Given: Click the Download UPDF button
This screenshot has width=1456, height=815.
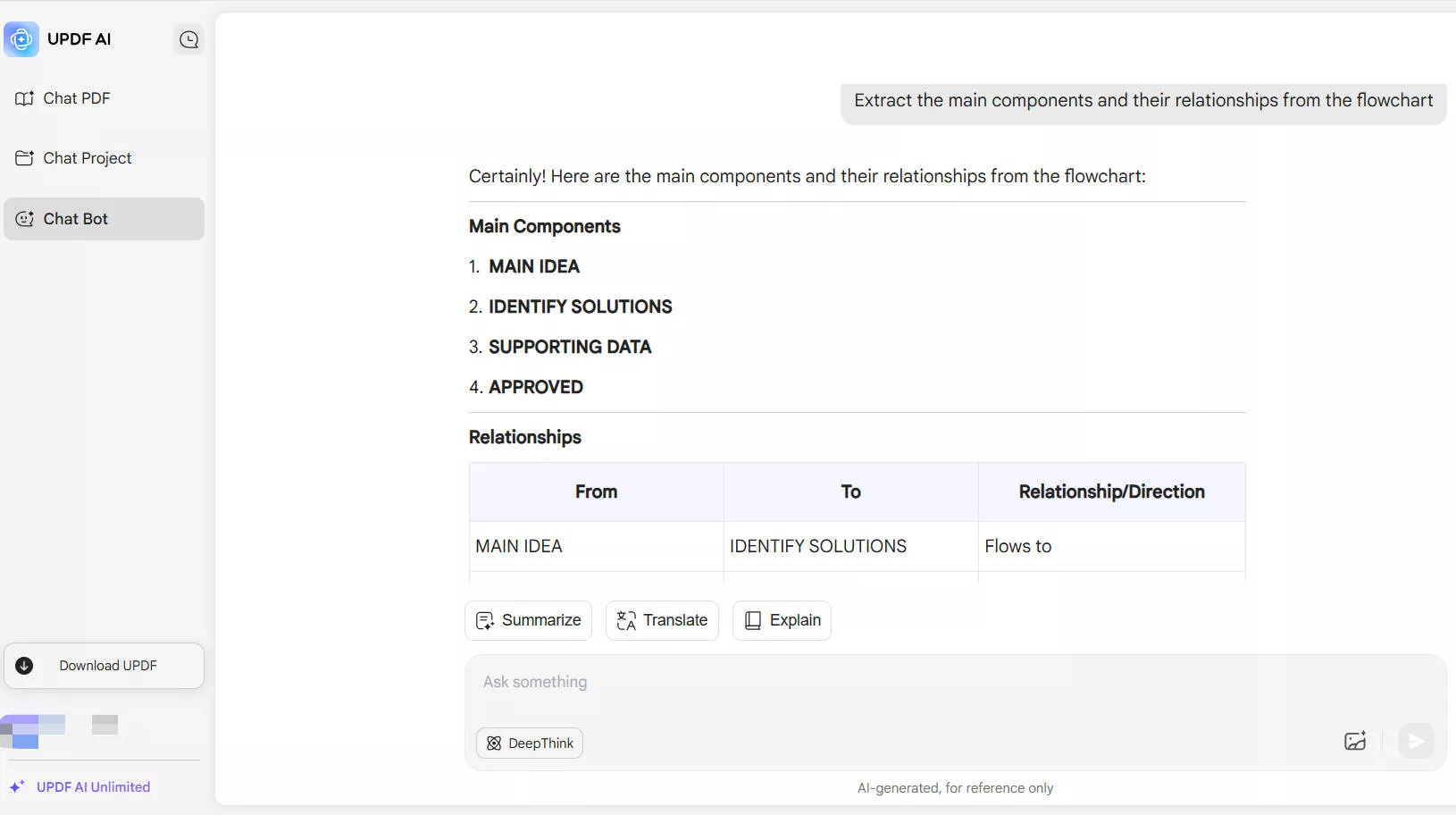Looking at the screenshot, I should tap(104, 666).
